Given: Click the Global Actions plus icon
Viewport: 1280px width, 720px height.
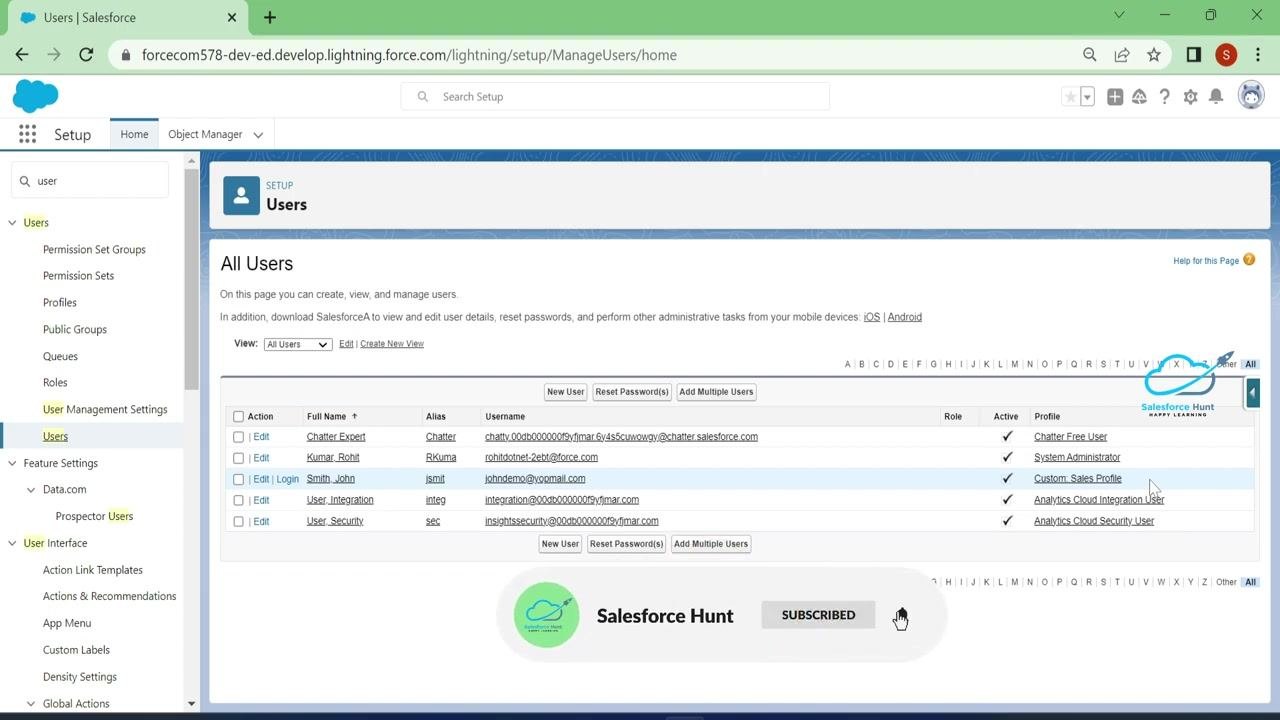Looking at the screenshot, I should point(1114,97).
